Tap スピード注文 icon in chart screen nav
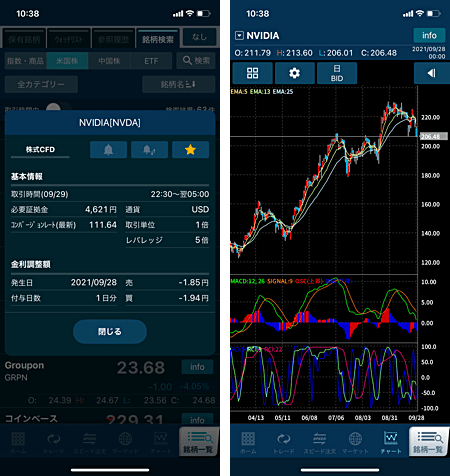The height and width of the screenshot is (476, 450). click(319, 443)
